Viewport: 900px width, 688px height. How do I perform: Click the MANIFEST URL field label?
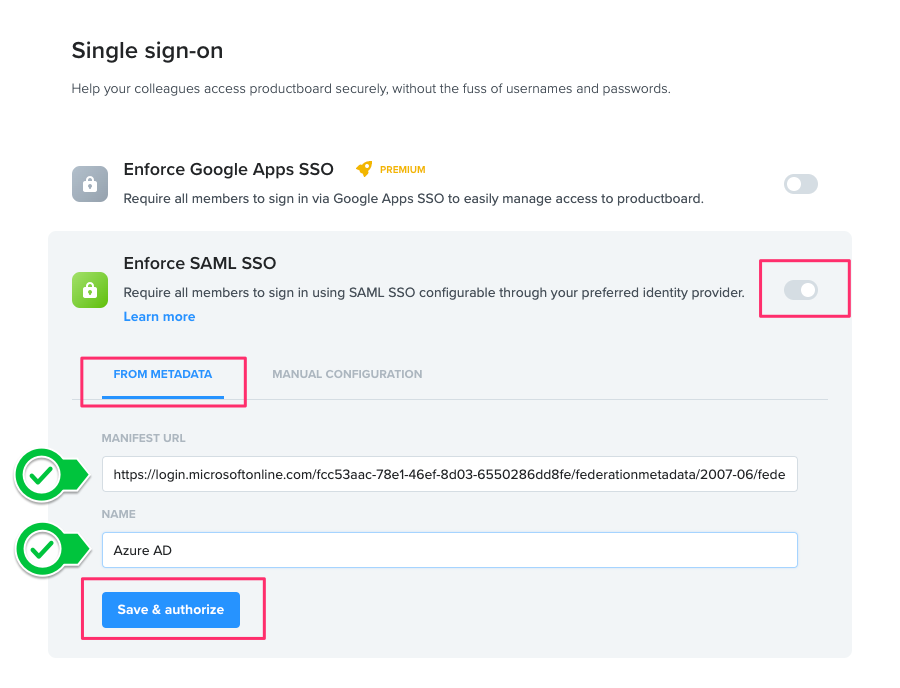(x=143, y=438)
